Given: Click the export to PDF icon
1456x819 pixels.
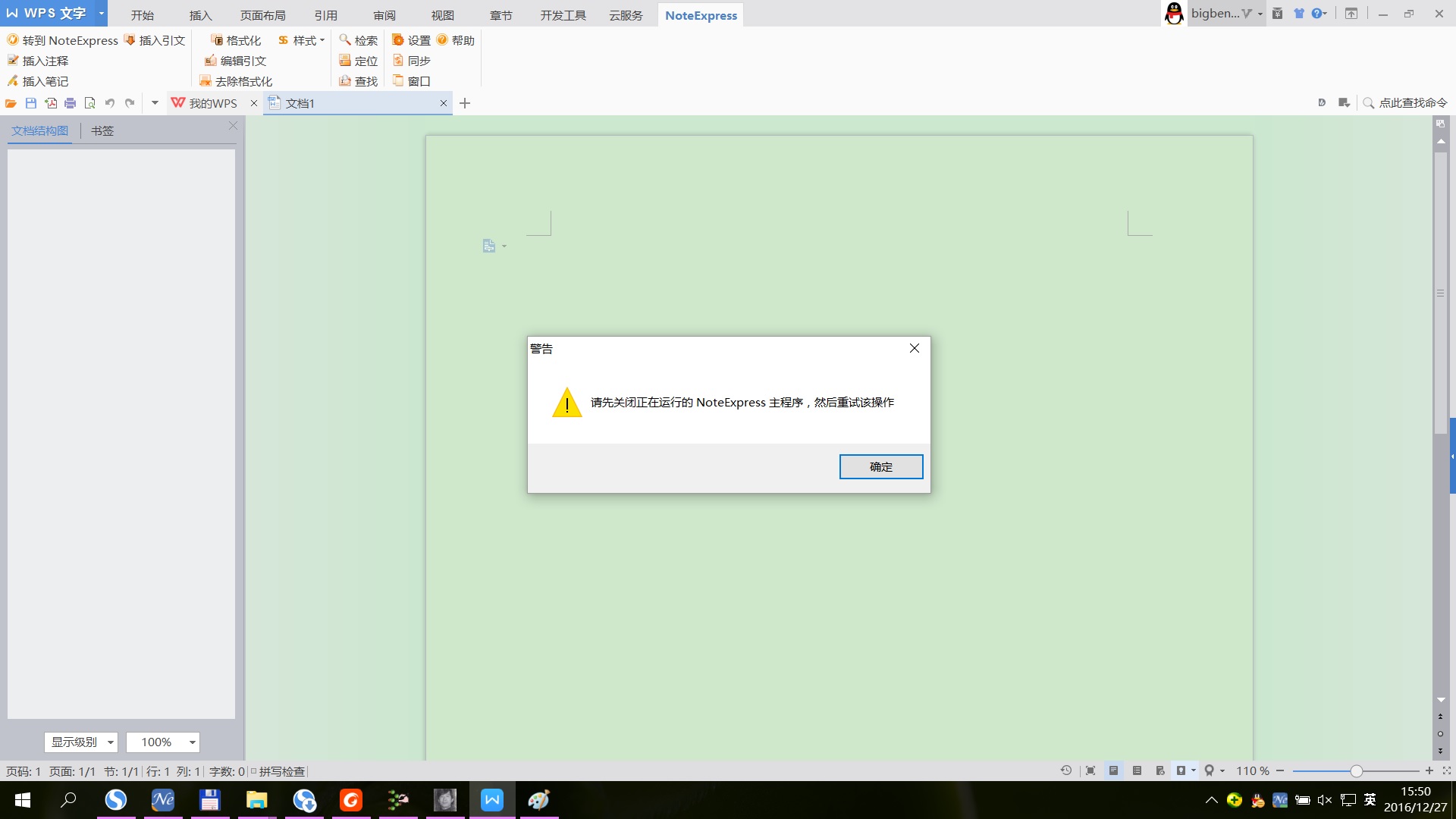Looking at the screenshot, I should pyautogui.click(x=51, y=103).
